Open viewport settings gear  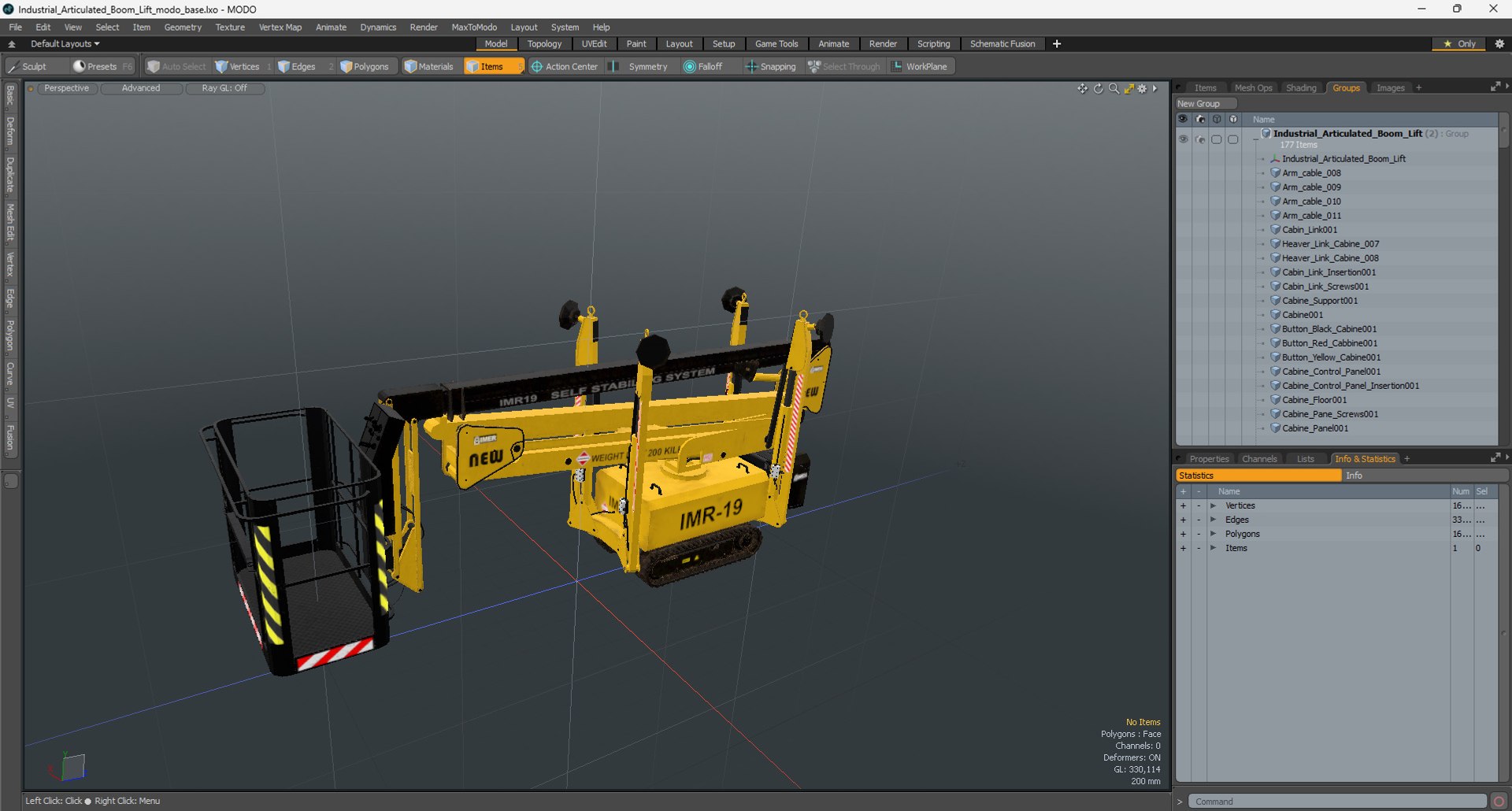(1143, 89)
